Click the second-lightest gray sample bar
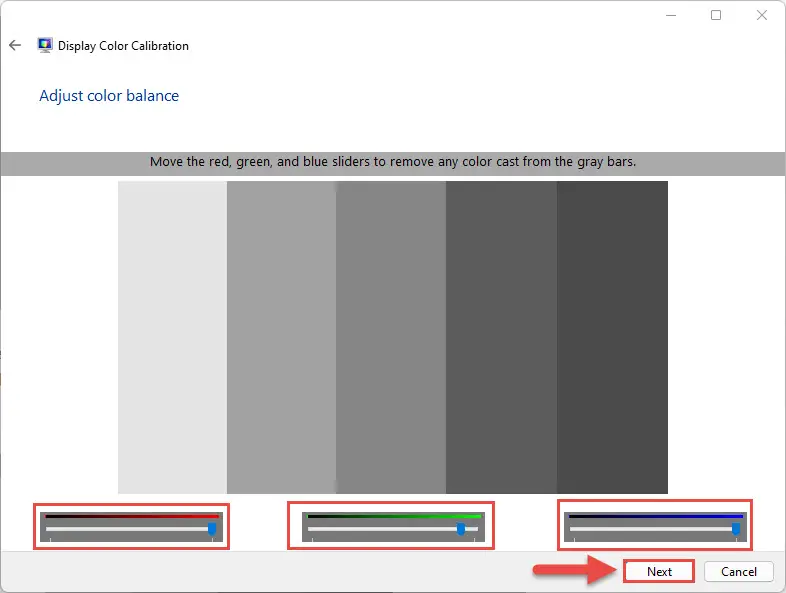786x593 pixels. 281,337
